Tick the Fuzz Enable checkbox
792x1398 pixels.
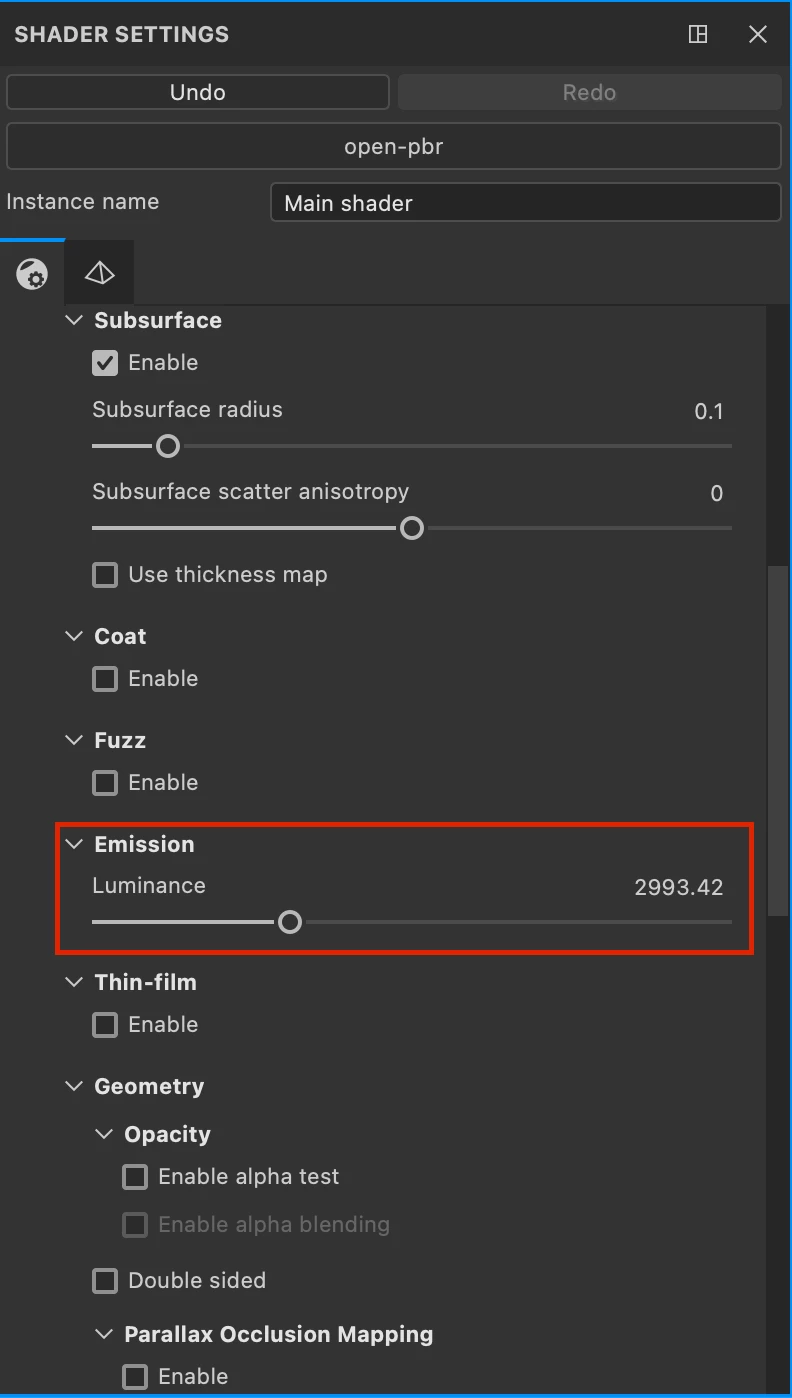coord(105,783)
